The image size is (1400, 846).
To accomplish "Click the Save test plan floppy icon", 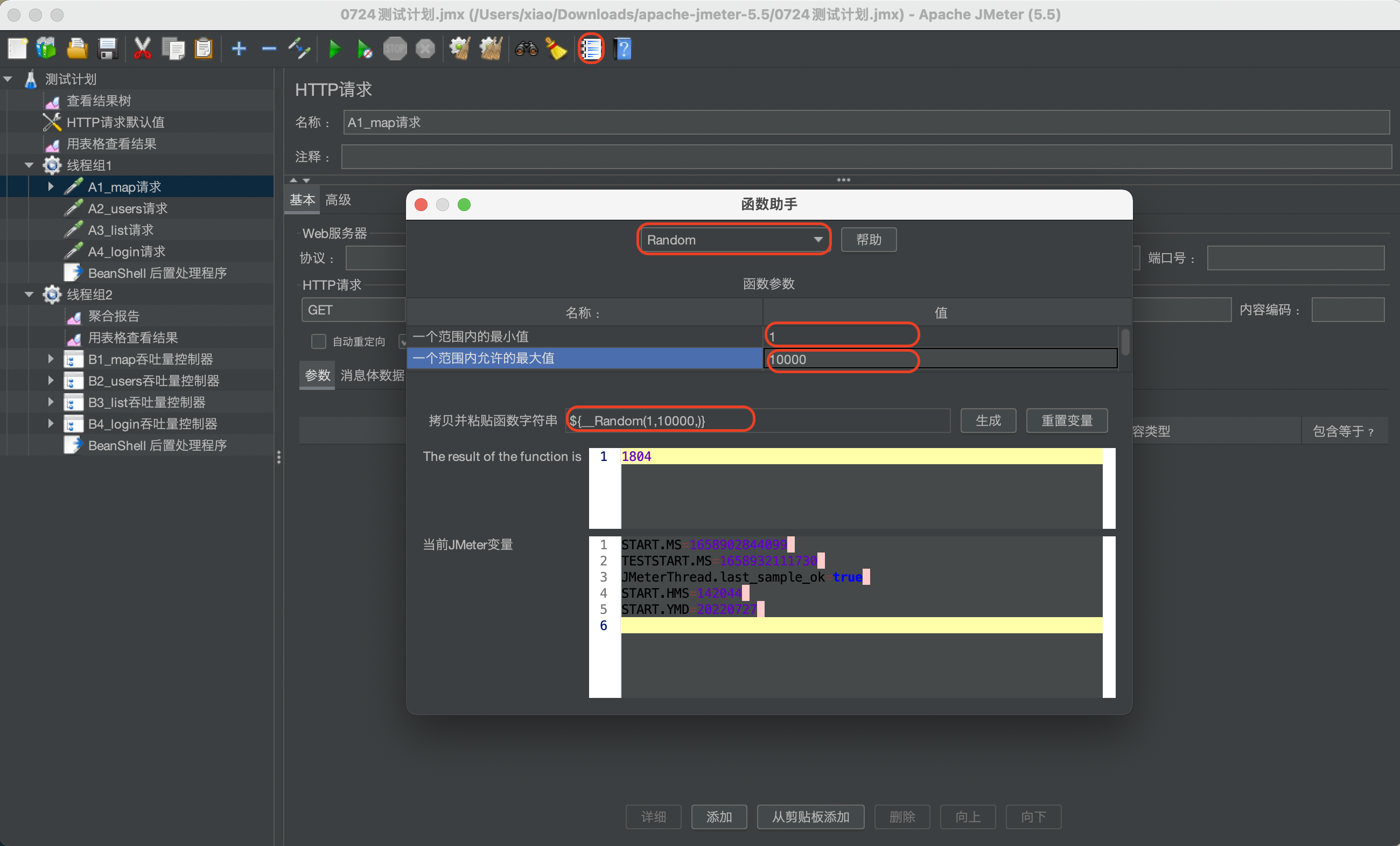I will pyautogui.click(x=107, y=49).
